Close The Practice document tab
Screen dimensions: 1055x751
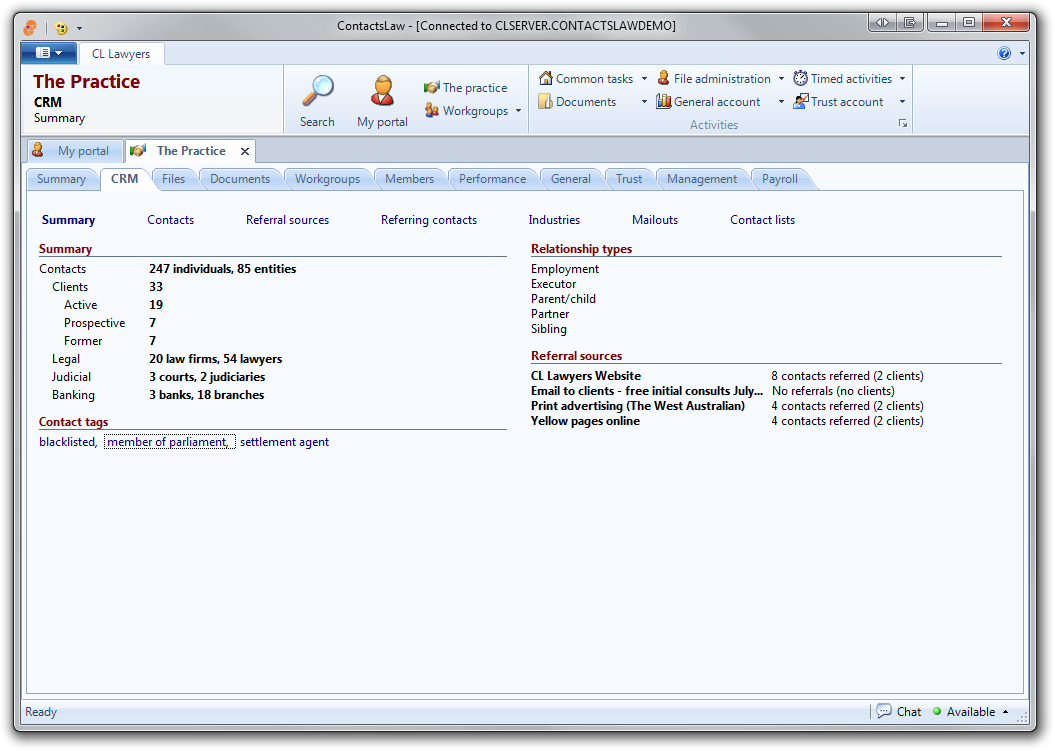point(245,151)
